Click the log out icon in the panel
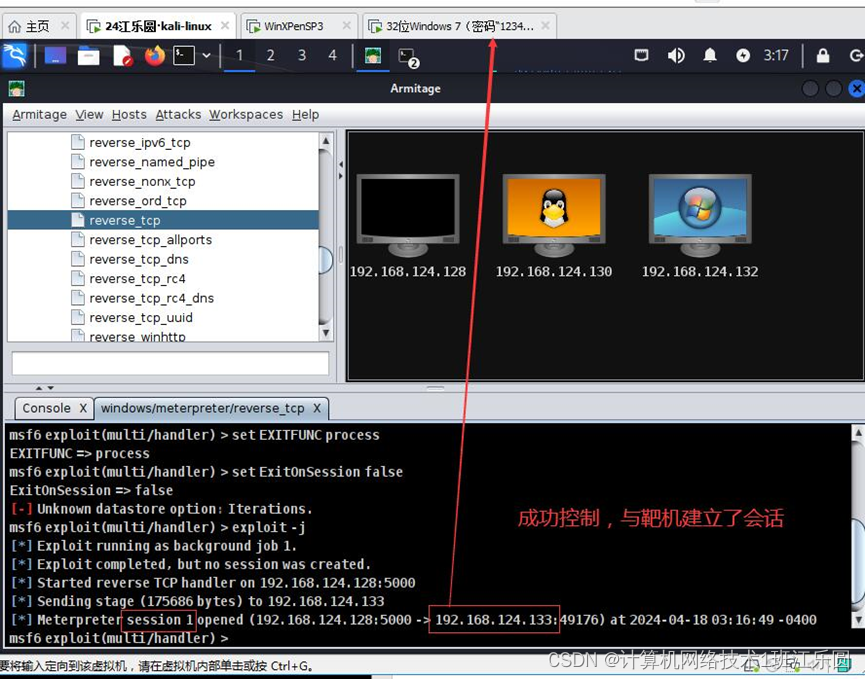This screenshot has height=679, width=865. (x=856, y=55)
